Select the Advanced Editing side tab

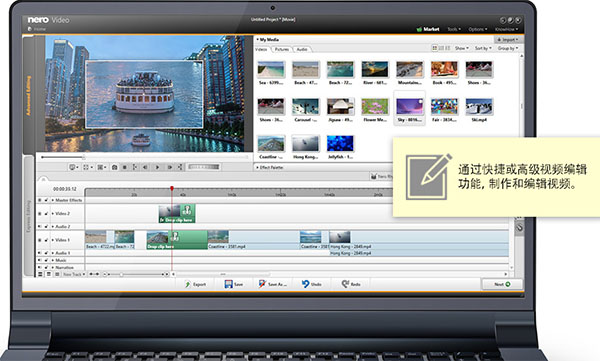(28, 95)
